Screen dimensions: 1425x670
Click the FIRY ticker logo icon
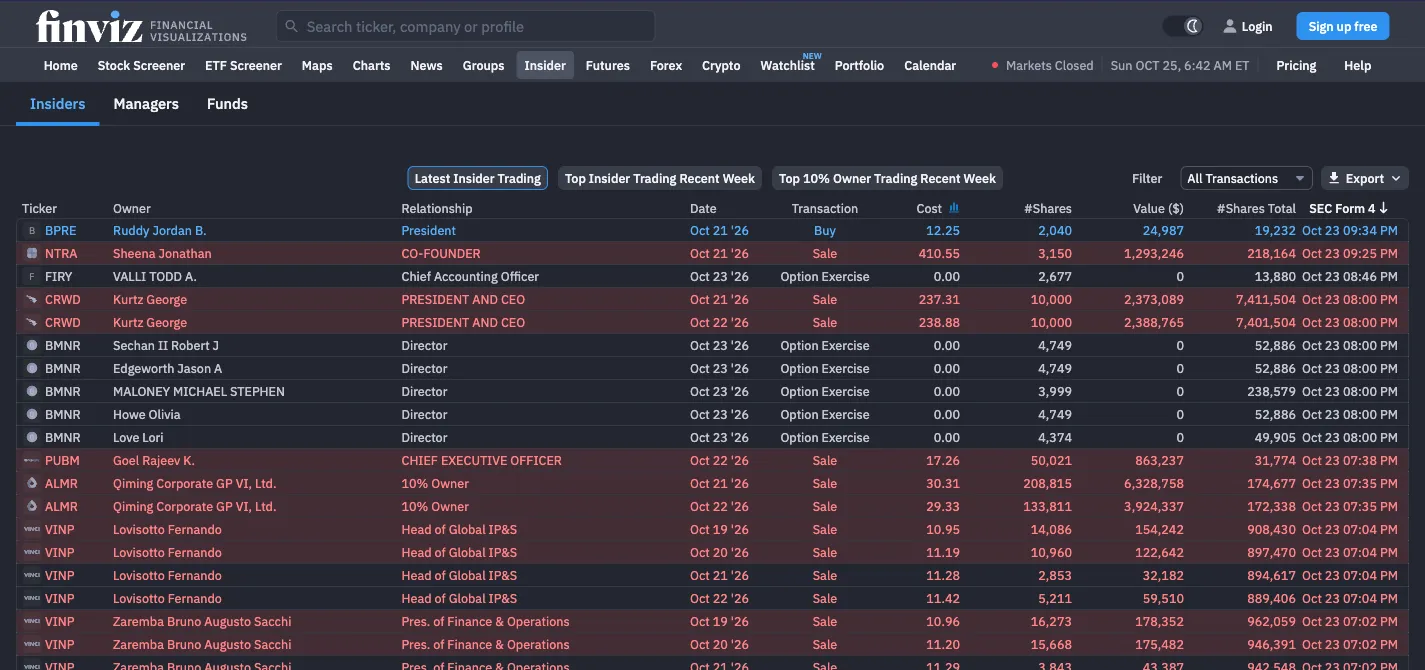coord(32,277)
